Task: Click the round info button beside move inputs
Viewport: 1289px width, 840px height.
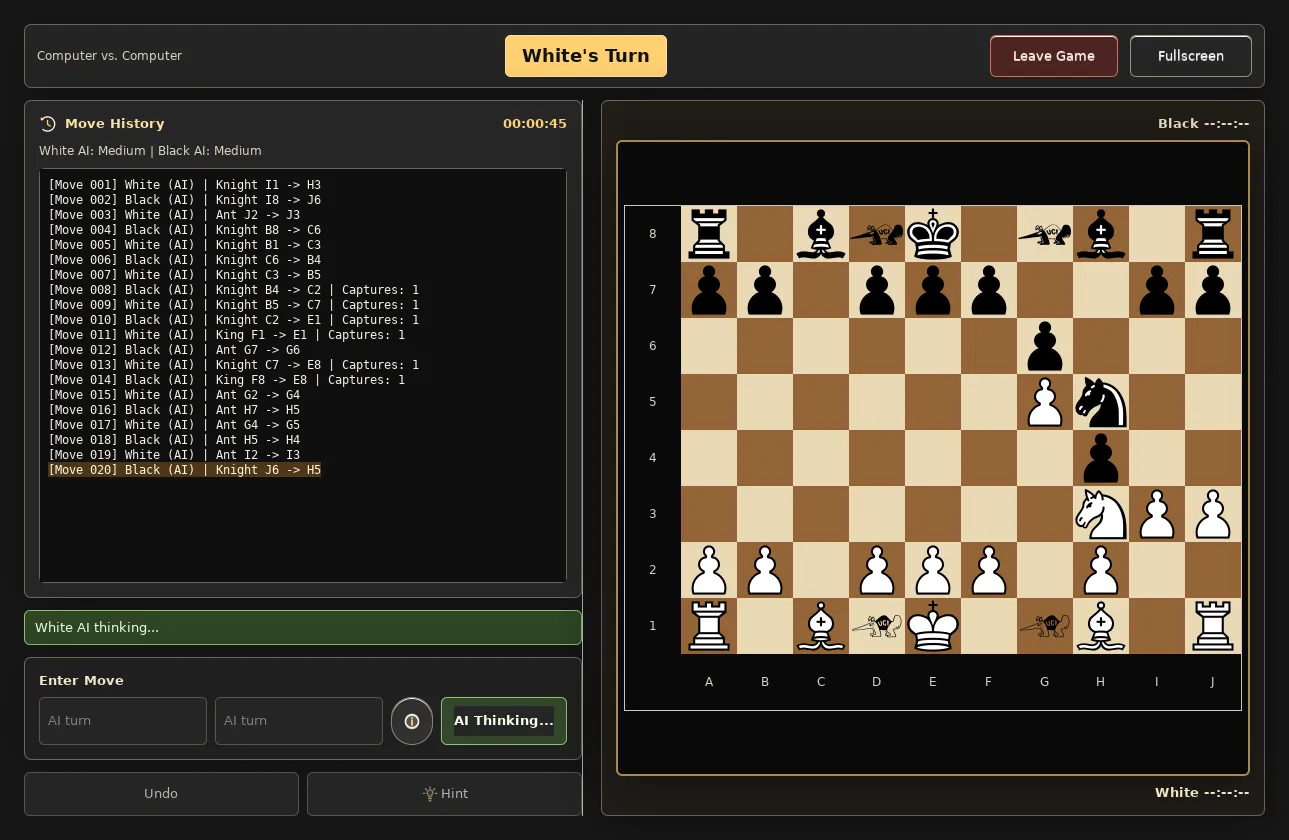Action: click(x=412, y=721)
